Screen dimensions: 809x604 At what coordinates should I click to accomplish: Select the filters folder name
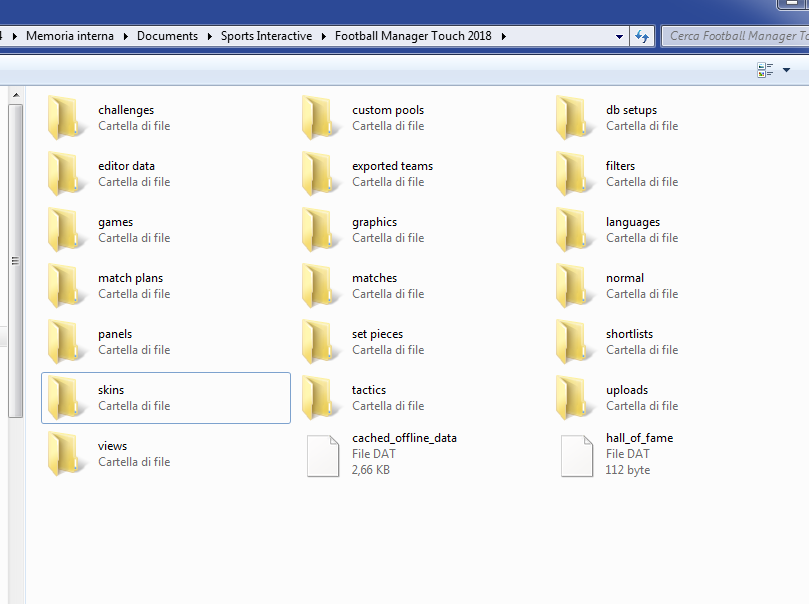620,166
